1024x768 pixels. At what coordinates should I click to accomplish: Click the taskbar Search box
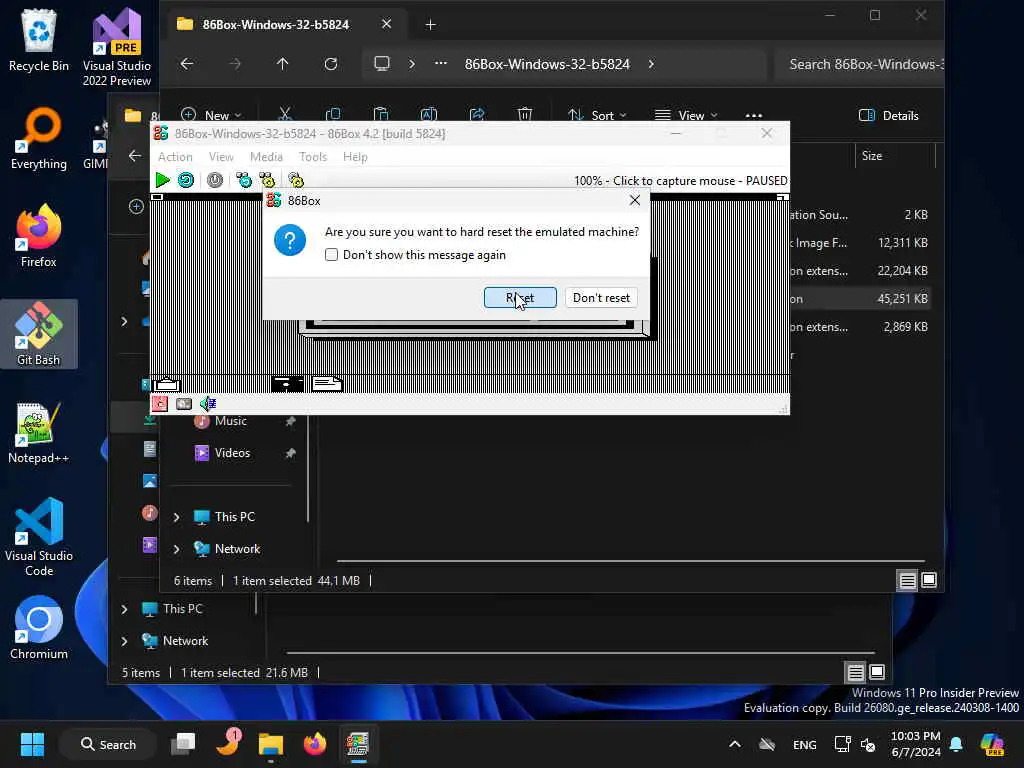108,744
